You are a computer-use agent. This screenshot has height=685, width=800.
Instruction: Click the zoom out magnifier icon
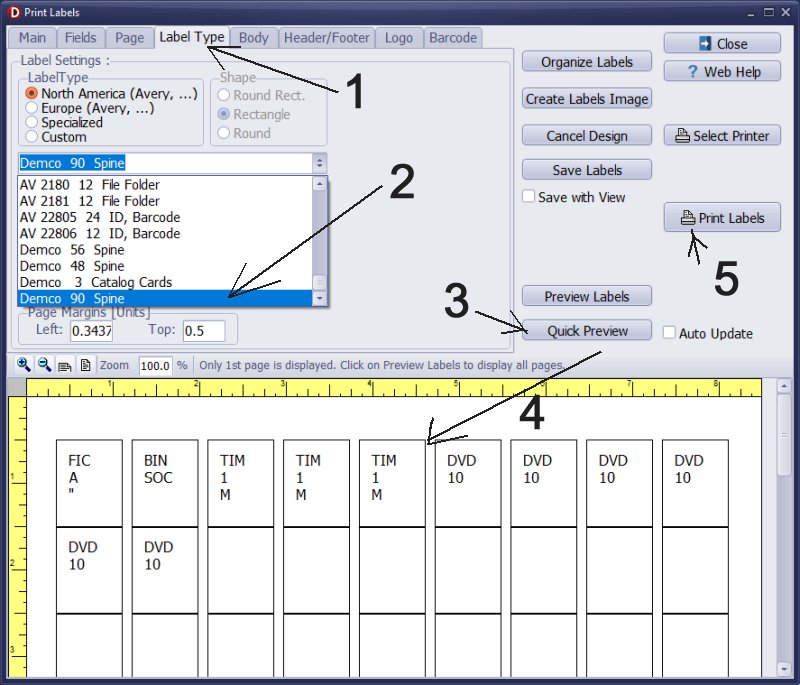click(x=44, y=365)
